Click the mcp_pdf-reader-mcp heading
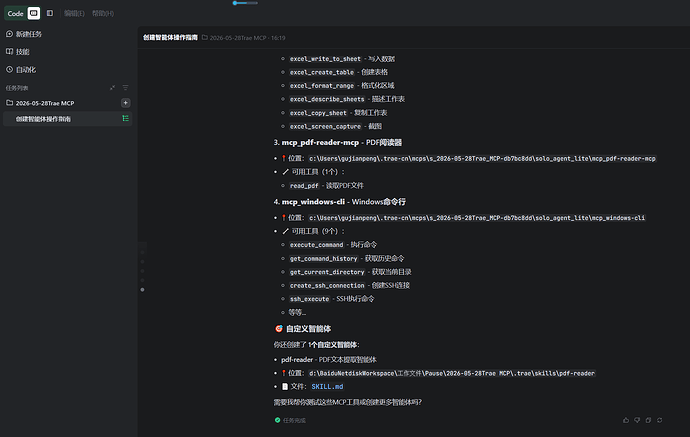Viewport: 690px width, 437px height. click(x=320, y=143)
